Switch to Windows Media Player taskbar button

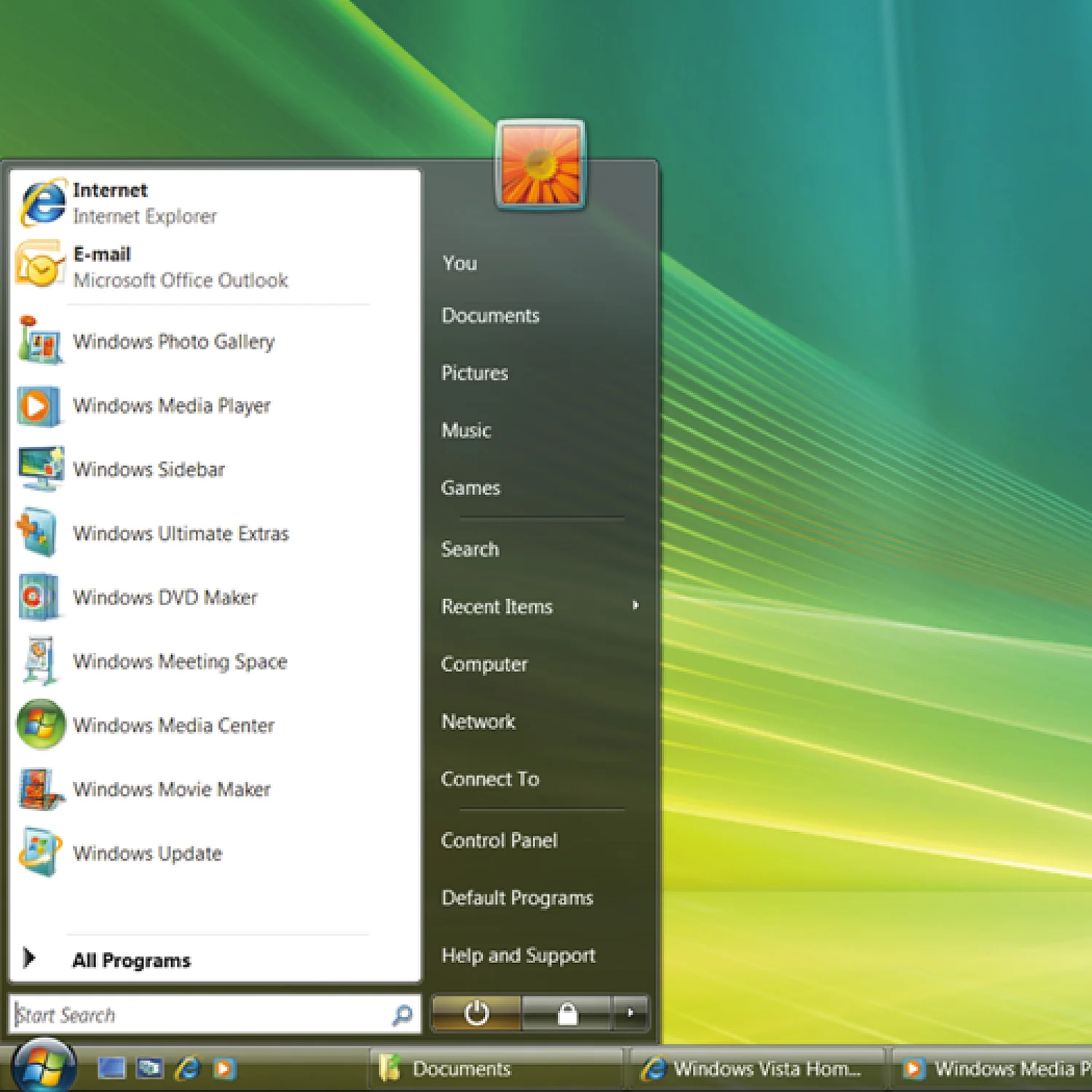992,1069
